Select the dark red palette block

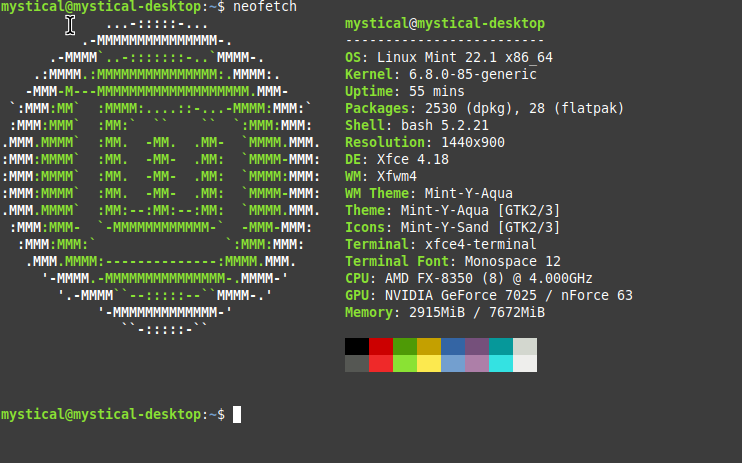(x=380, y=346)
